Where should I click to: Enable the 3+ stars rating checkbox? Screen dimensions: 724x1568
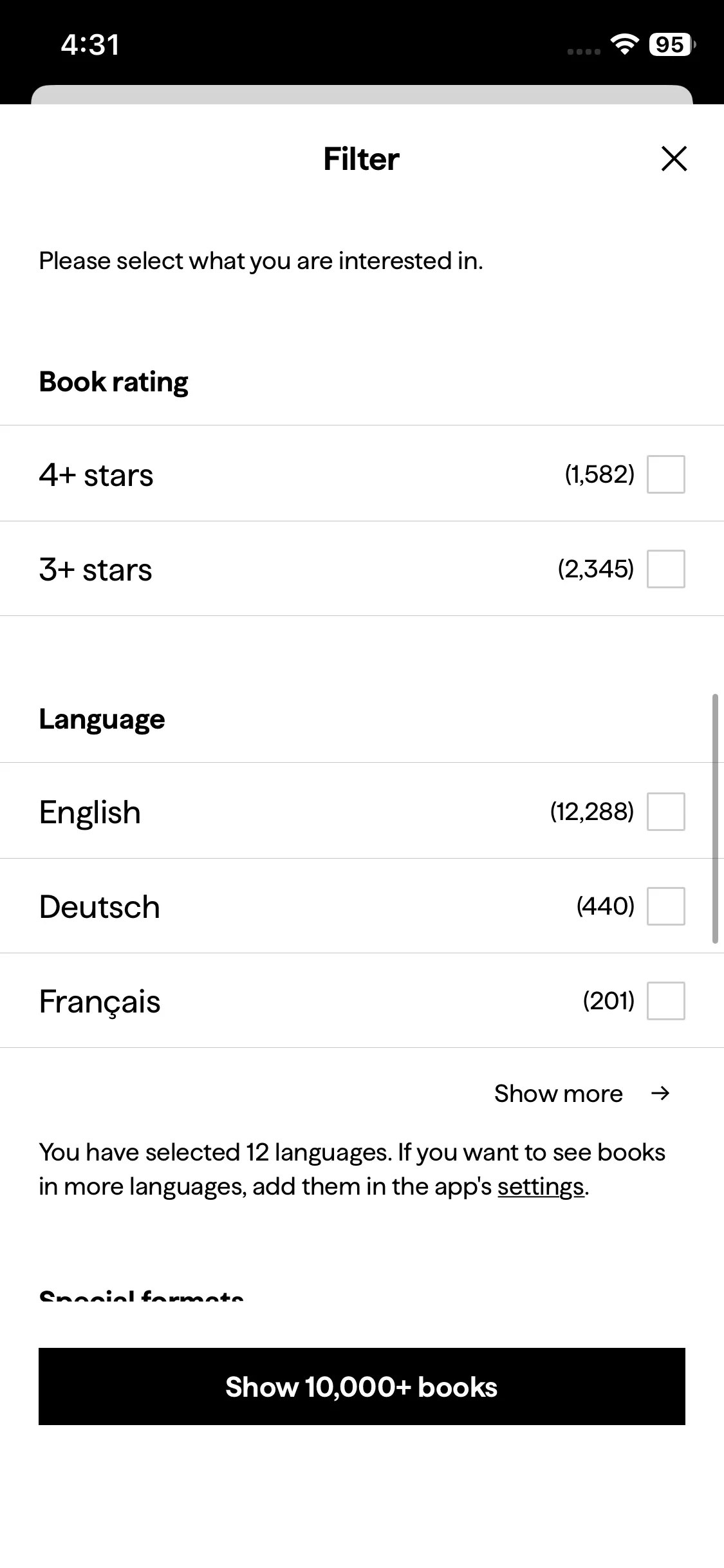pyautogui.click(x=665, y=569)
